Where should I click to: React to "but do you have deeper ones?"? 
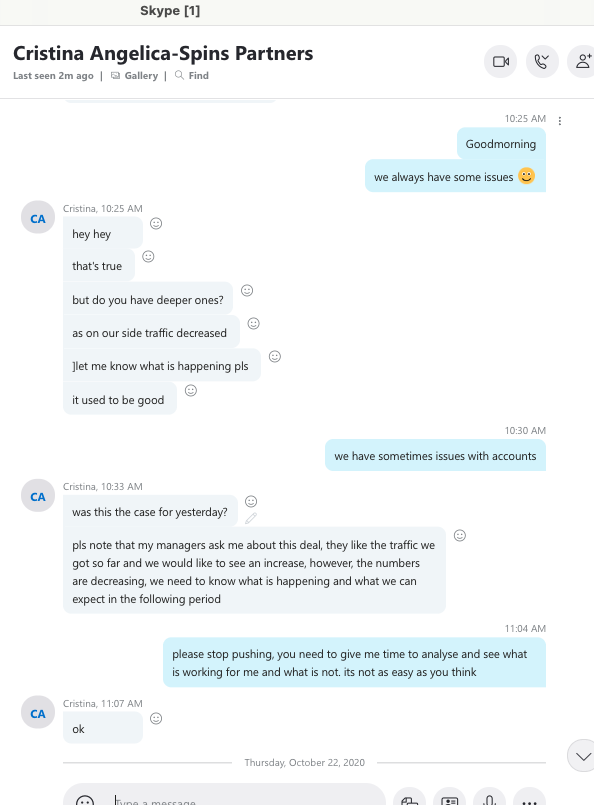(247, 291)
